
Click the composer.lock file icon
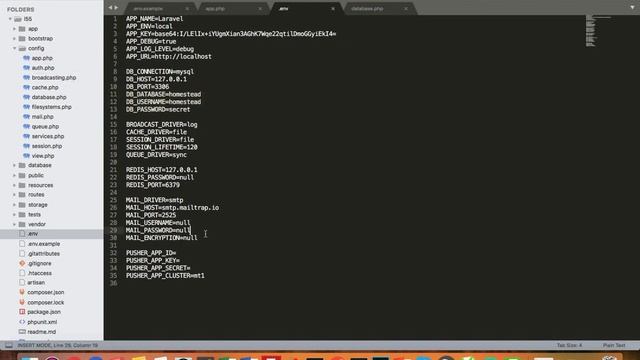(22, 302)
